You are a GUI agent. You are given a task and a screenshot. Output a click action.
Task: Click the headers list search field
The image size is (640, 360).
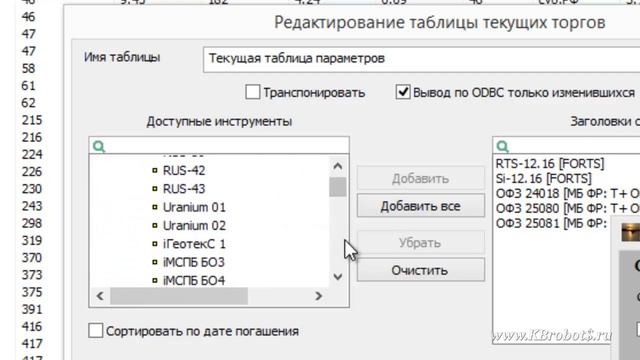[567, 146]
